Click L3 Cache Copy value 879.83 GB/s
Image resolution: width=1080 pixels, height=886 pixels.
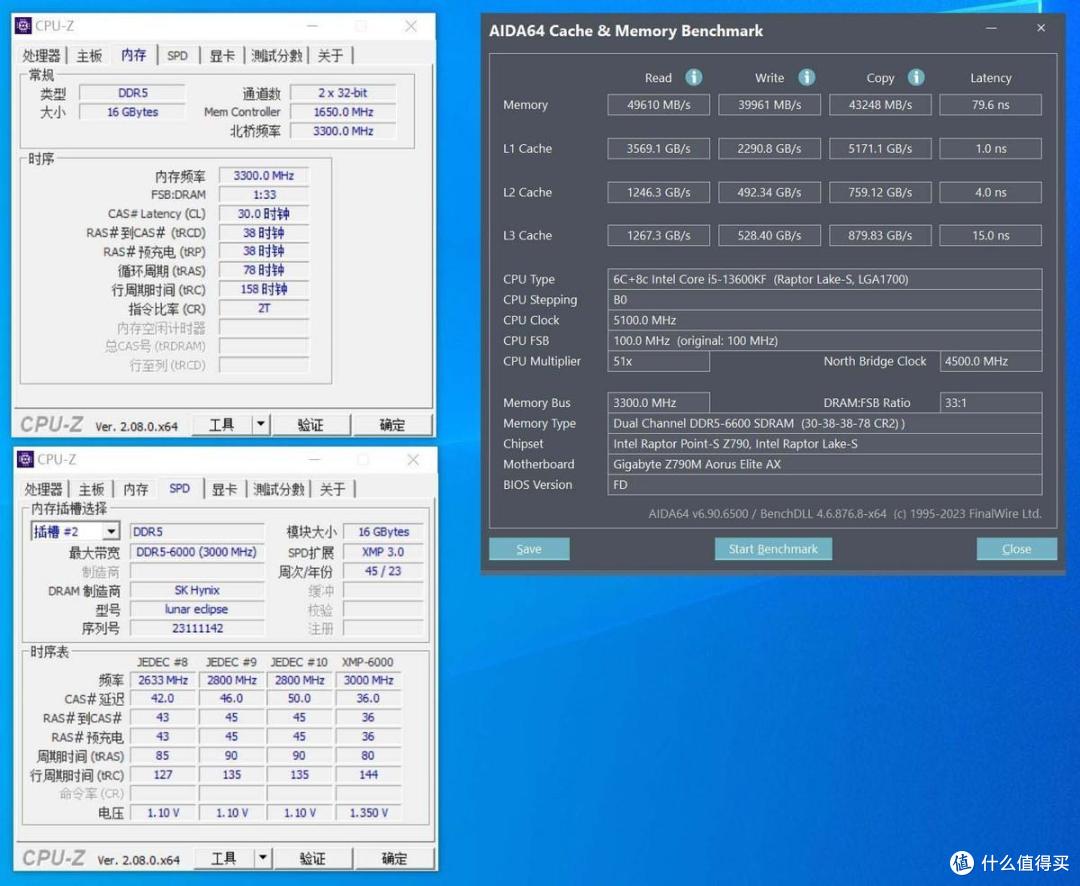coord(880,236)
